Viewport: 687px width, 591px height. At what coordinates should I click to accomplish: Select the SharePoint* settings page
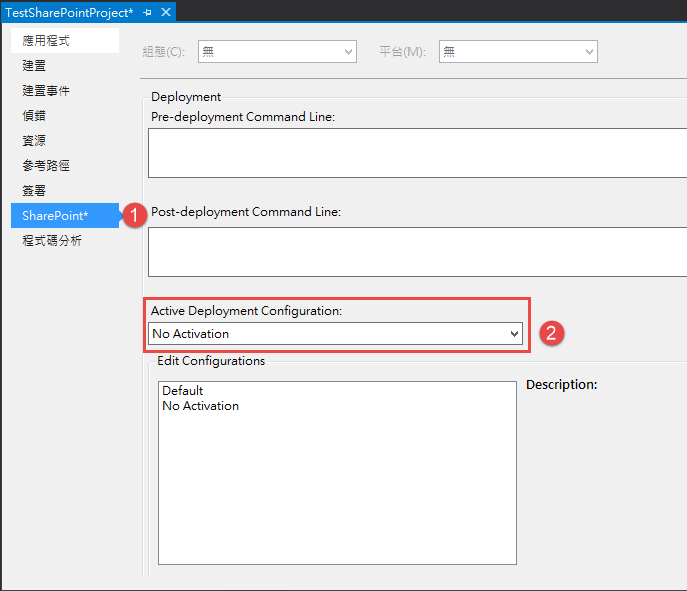[65, 216]
